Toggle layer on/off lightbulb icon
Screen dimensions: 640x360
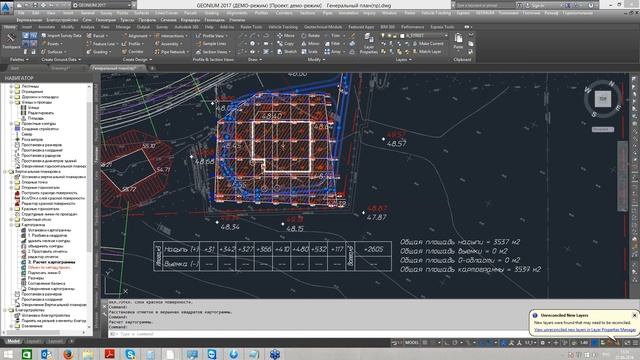pos(383,36)
